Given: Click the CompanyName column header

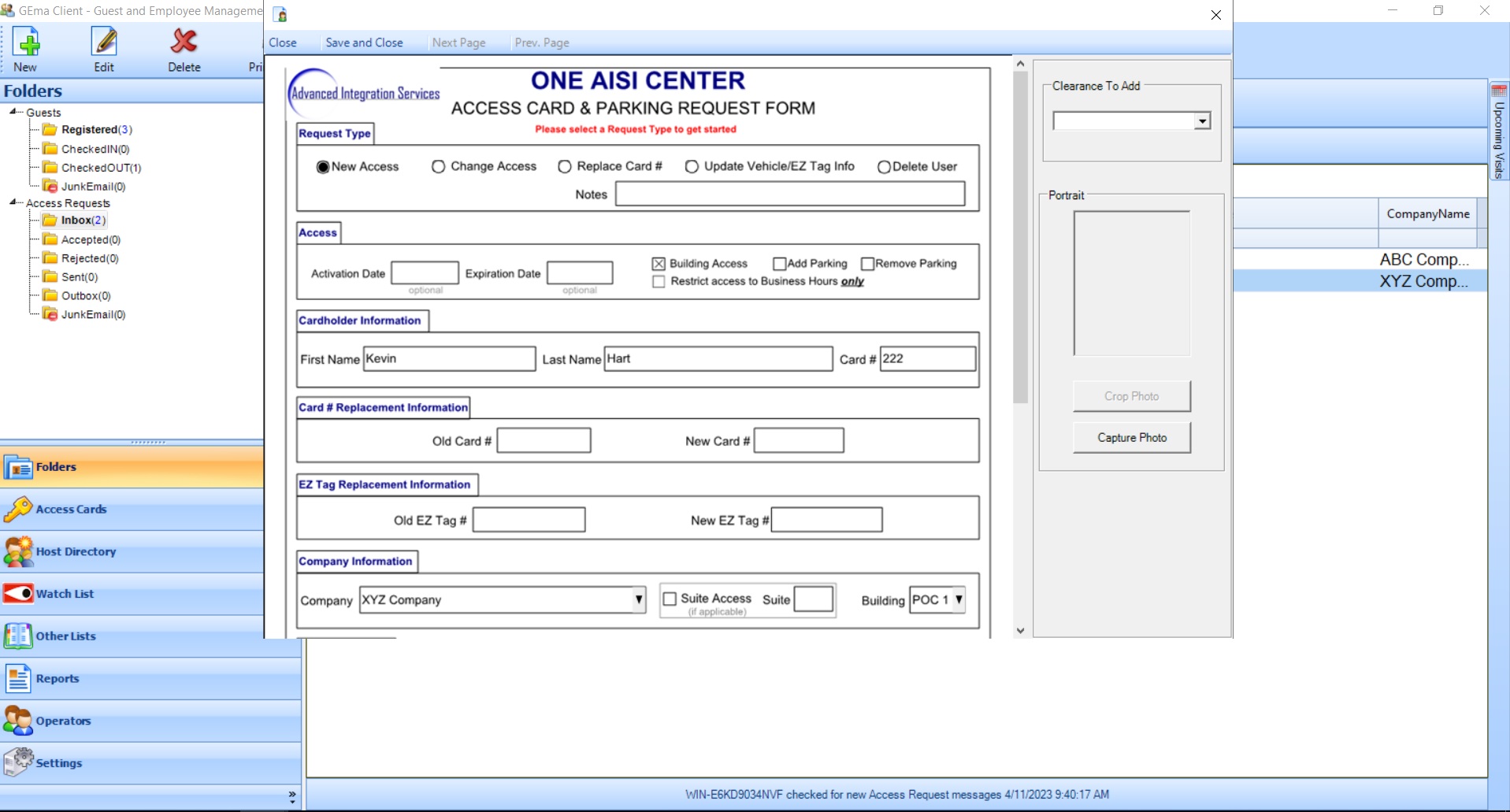Looking at the screenshot, I should coord(1427,214).
